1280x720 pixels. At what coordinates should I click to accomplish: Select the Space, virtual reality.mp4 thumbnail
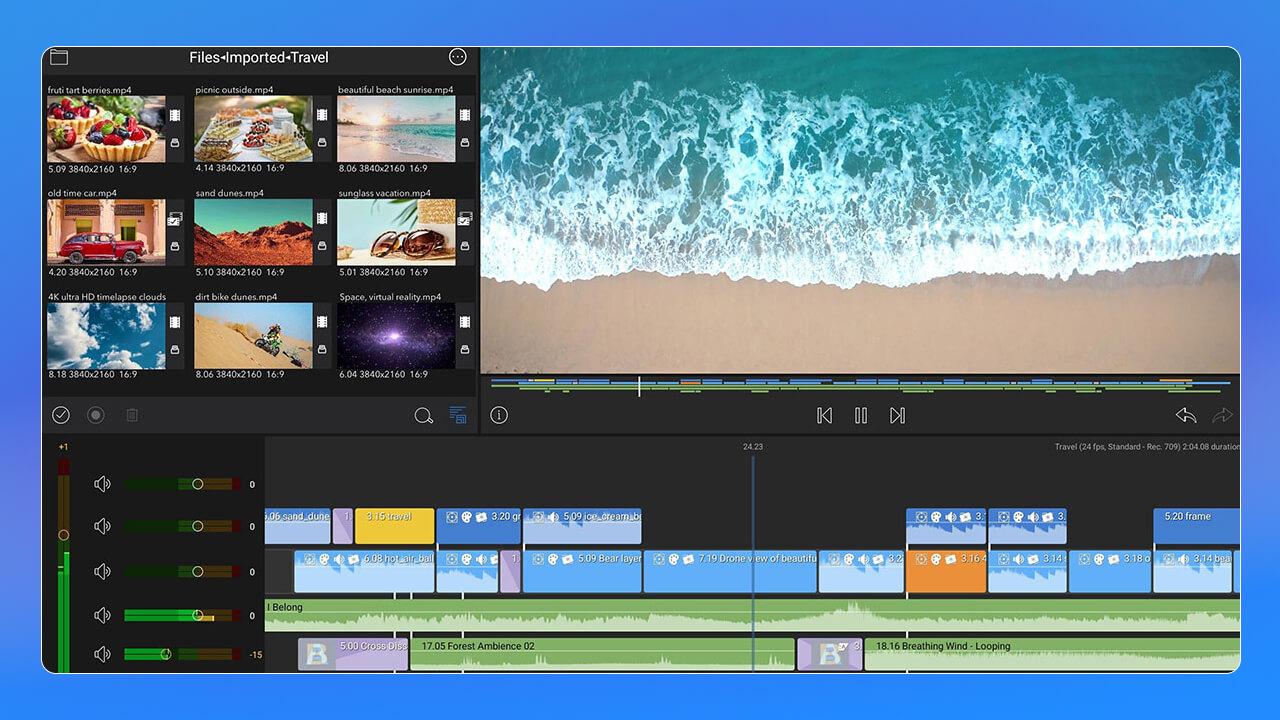point(396,336)
